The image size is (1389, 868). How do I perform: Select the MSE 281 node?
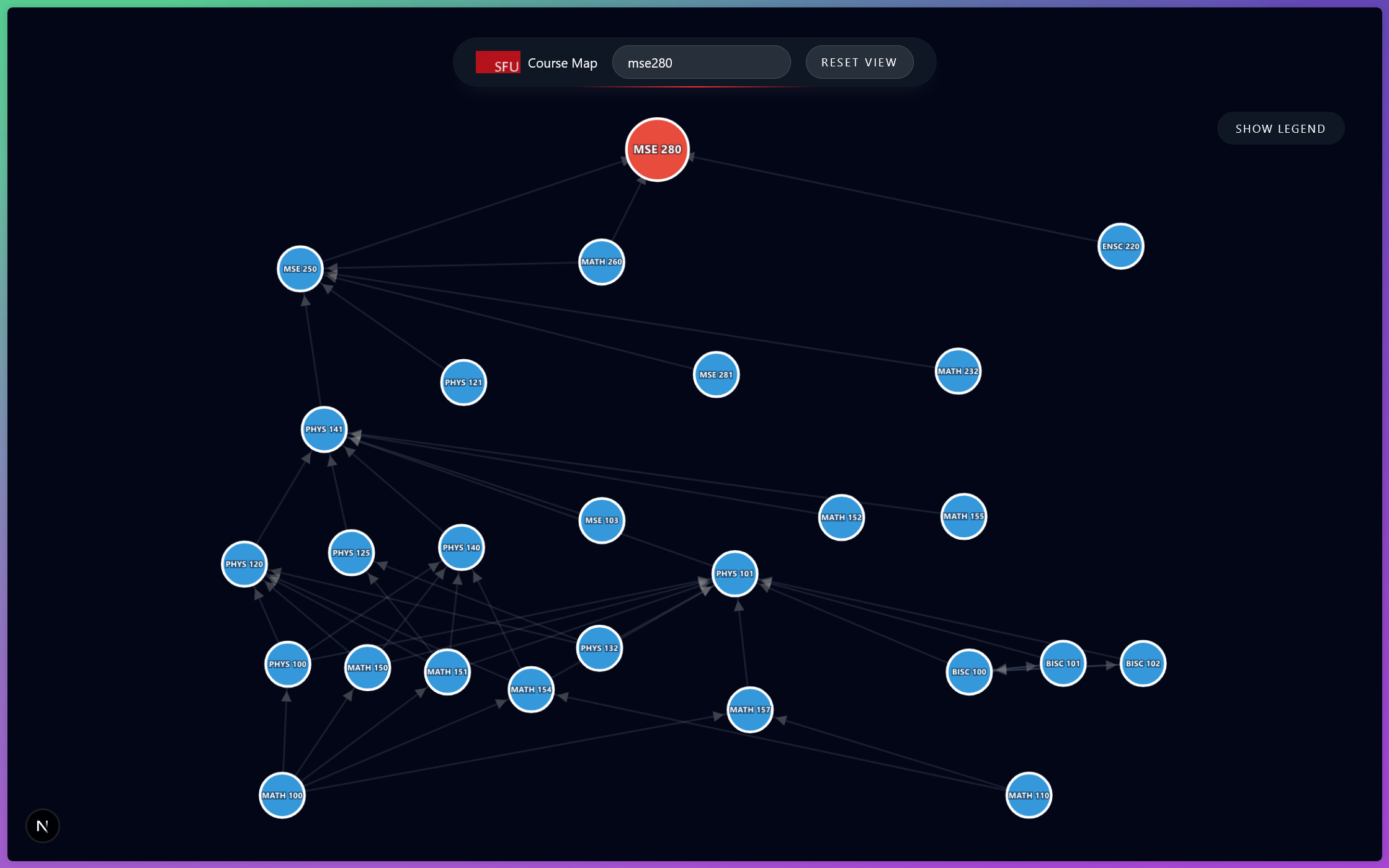pyautogui.click(x=716, y=375)
